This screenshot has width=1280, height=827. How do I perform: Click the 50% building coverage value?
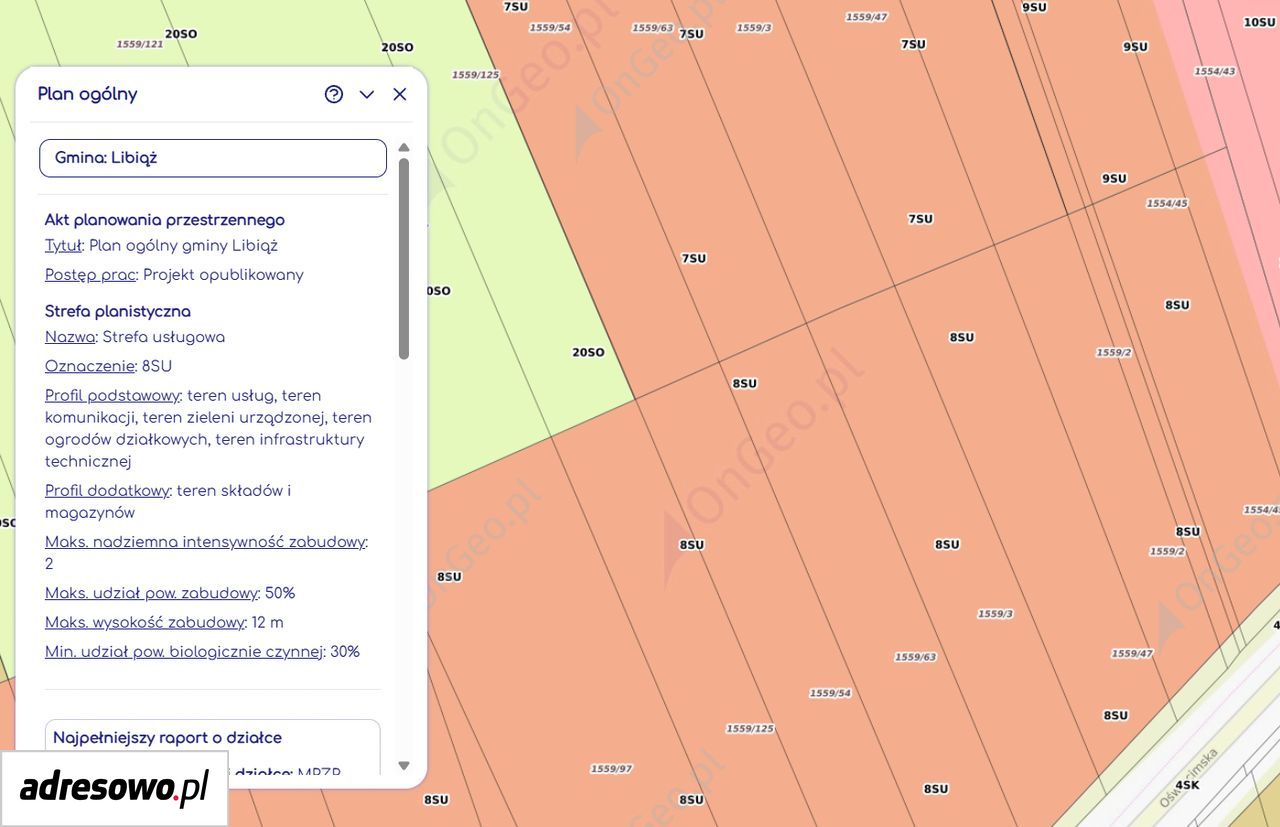[280, 593]
